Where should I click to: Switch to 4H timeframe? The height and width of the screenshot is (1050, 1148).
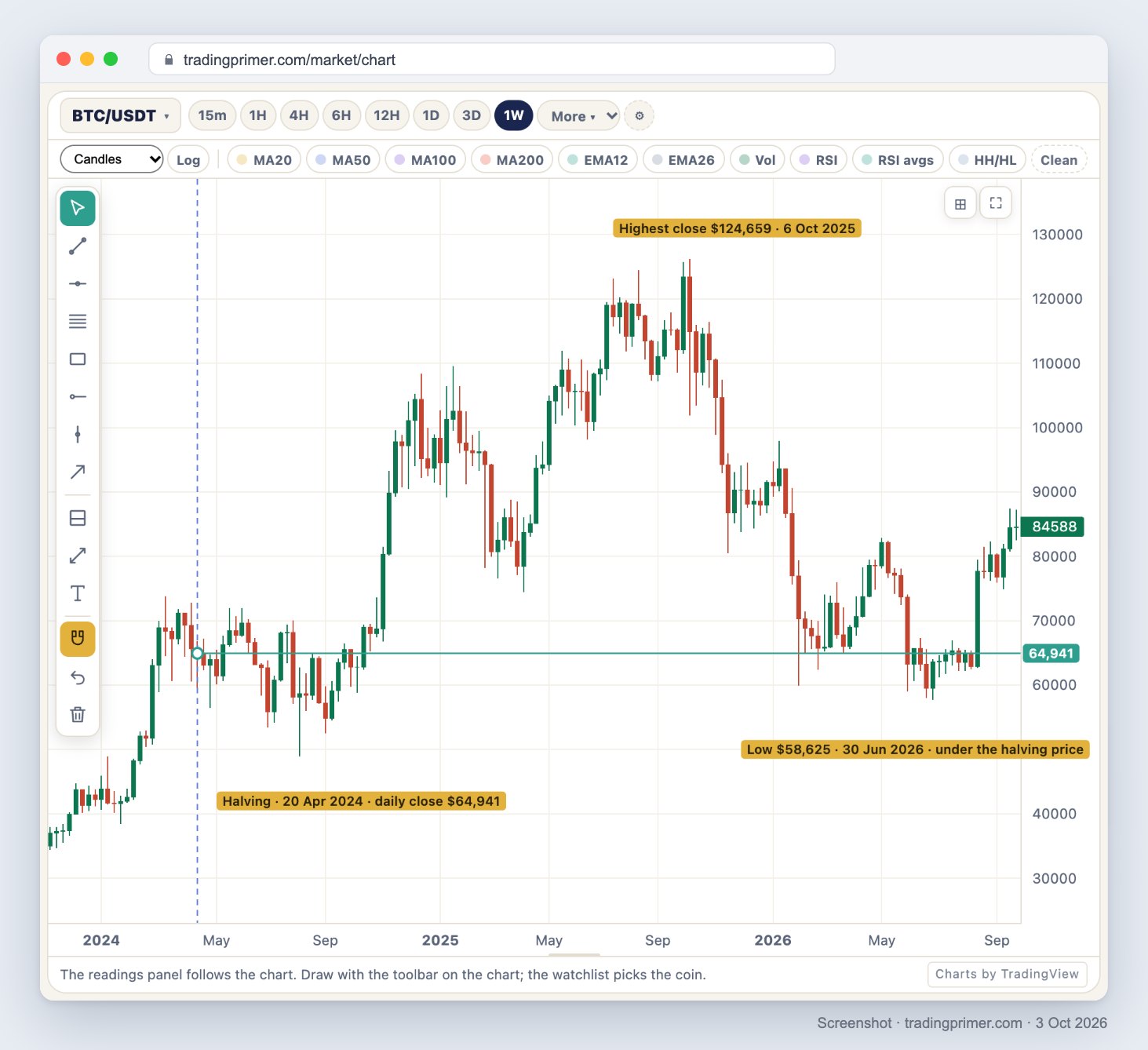tap(299, 115)
